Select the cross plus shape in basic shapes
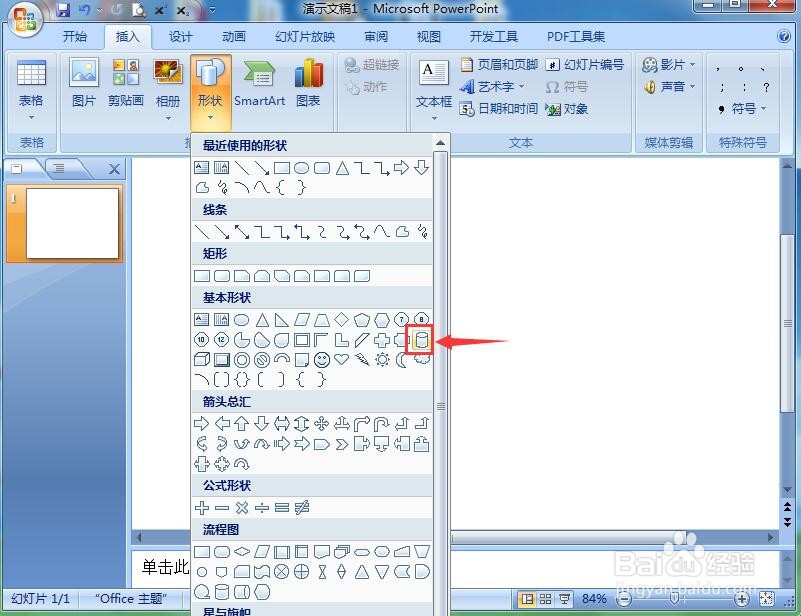The image size is (801, 616). click(x=382, y=340)
